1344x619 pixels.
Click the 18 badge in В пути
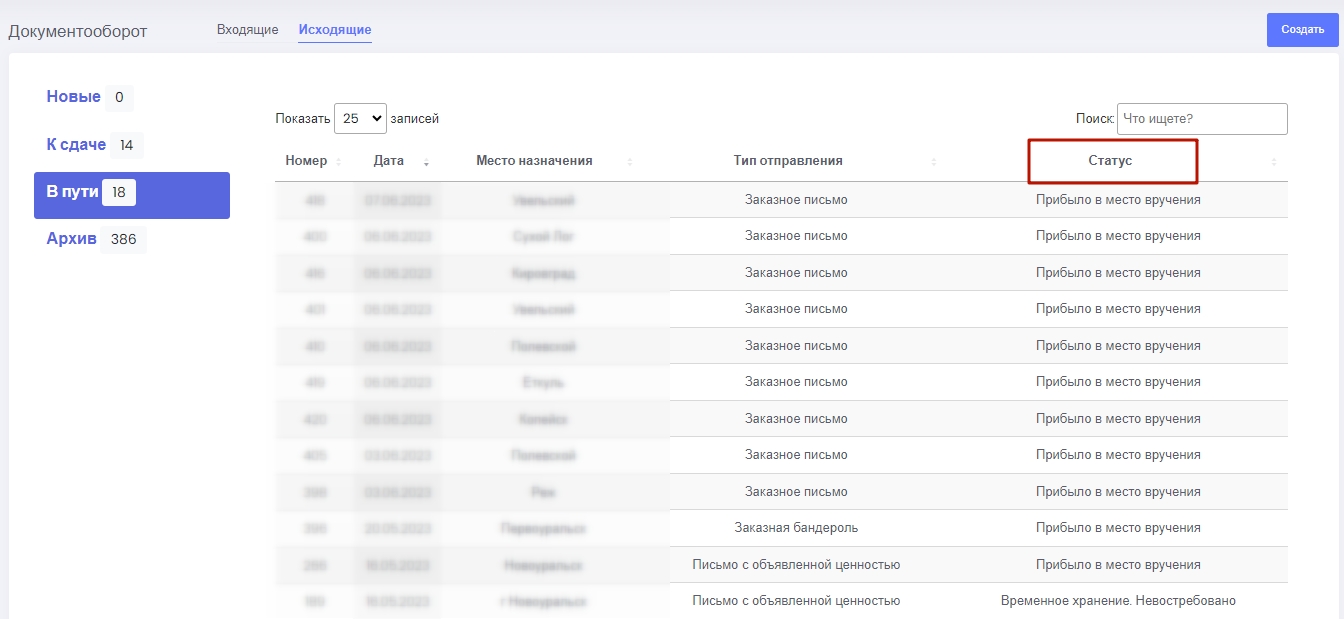click(119, 193)
